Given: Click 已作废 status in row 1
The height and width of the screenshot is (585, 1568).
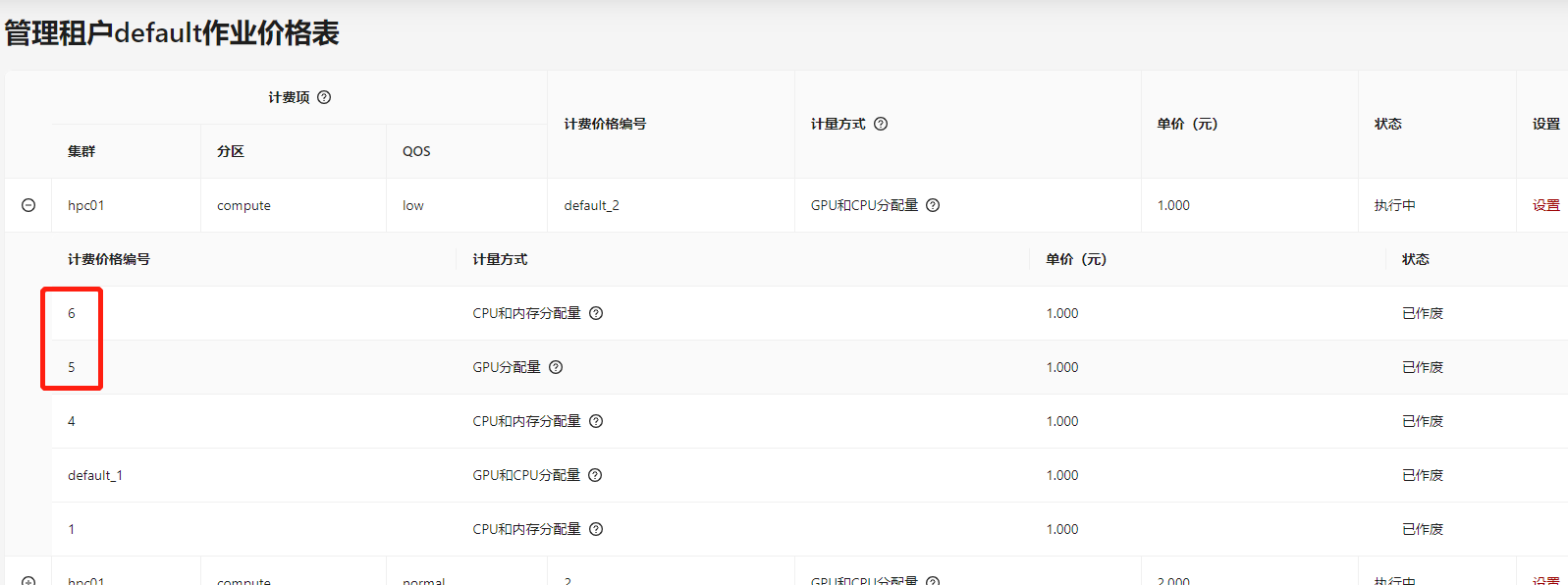Looking at the screenshot, I should tap(1423, 529).
